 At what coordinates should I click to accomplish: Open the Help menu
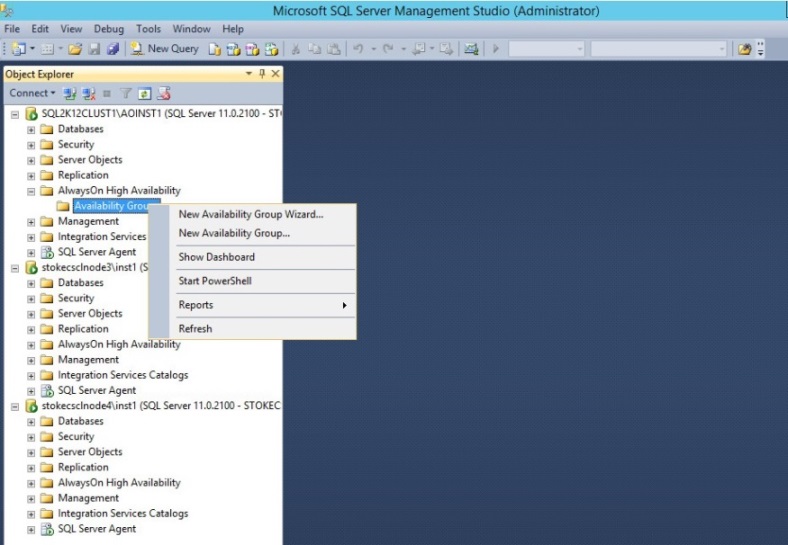click(233, 29)
